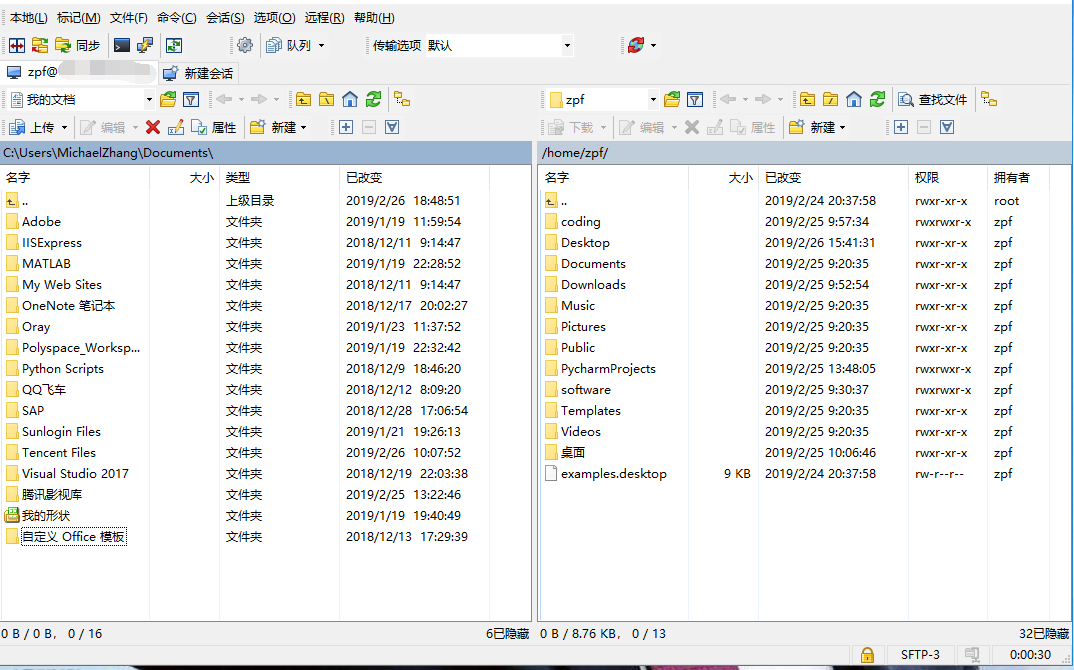
Task: Open the preferences gear icon
Action: click(246, 45)
